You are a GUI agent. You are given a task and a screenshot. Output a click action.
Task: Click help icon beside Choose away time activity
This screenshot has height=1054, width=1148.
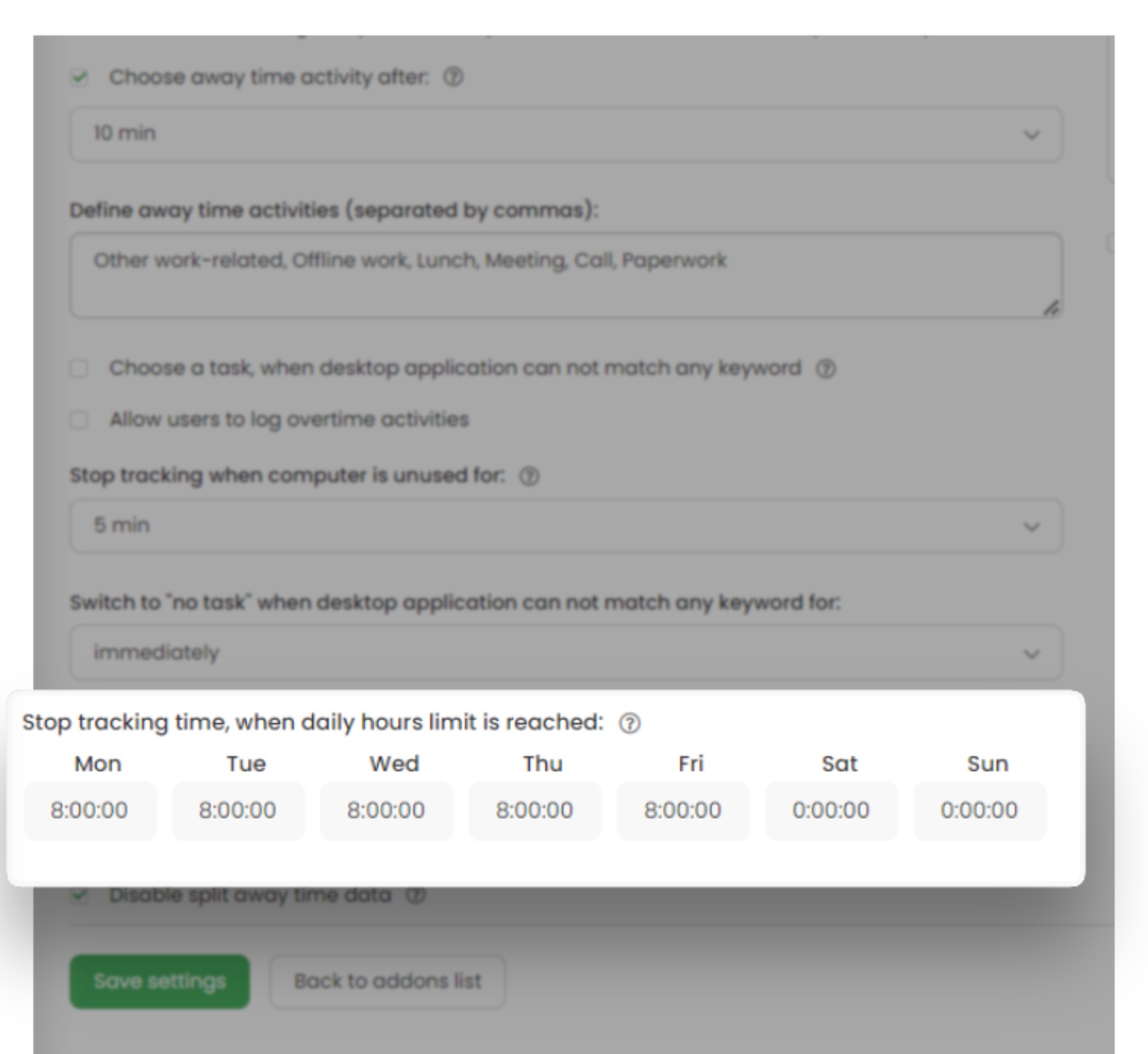point(453,77)
